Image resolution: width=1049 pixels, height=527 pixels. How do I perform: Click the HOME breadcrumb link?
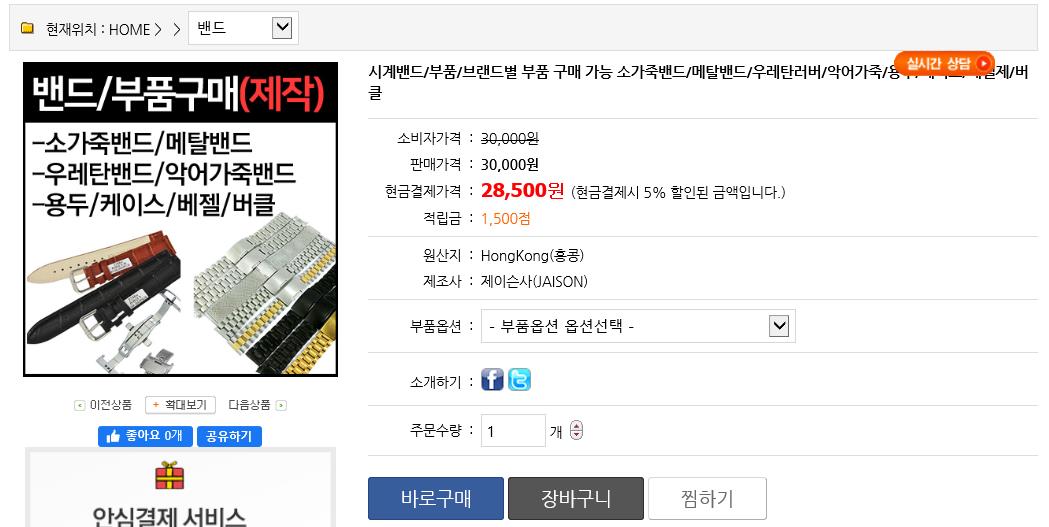[130, 29]
